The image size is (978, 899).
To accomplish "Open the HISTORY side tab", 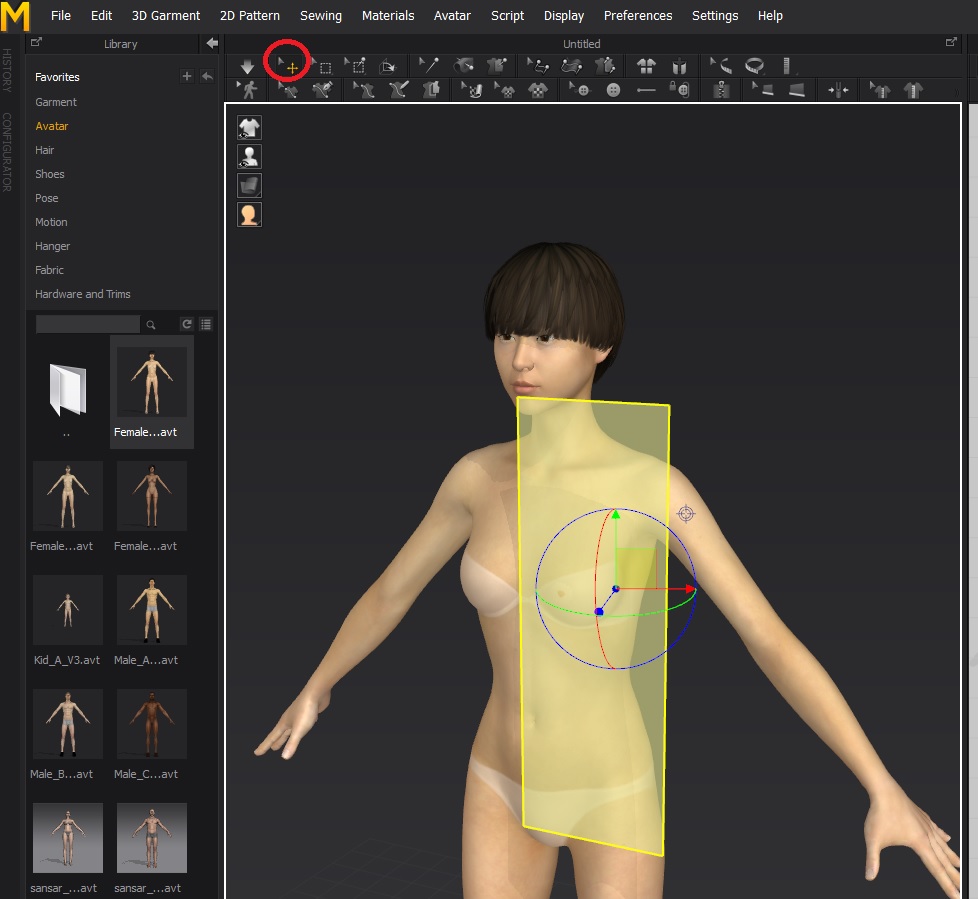I will pos(7,70).
